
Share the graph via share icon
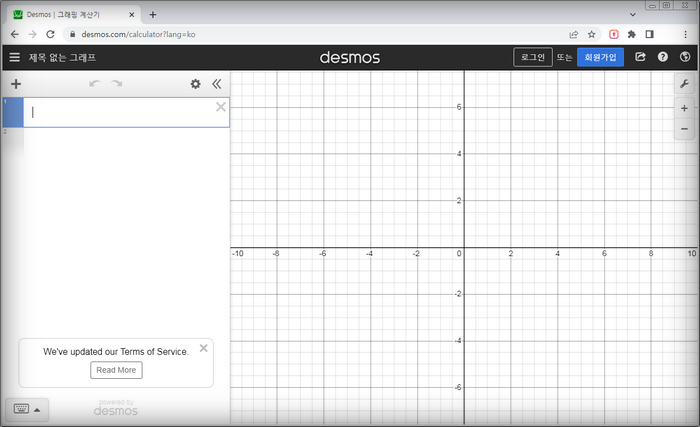(640, 57)
